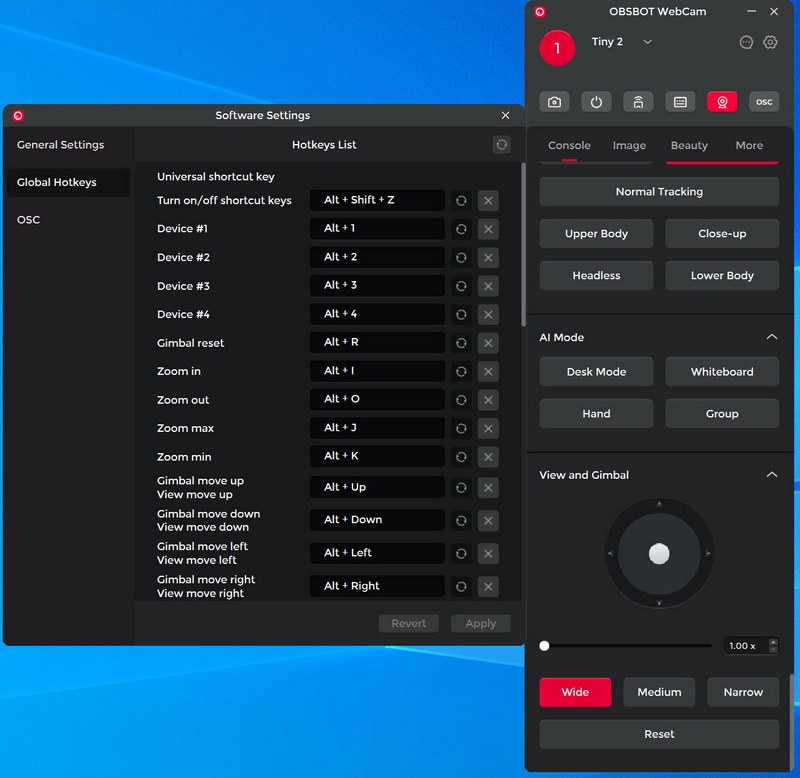Click the gimbal pad down arrow

(659, 603)
